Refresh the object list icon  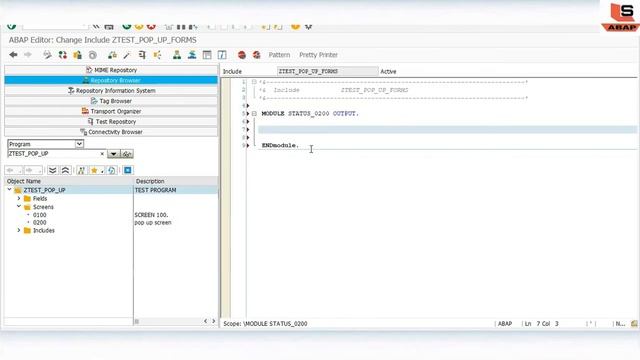pos(111,170)
